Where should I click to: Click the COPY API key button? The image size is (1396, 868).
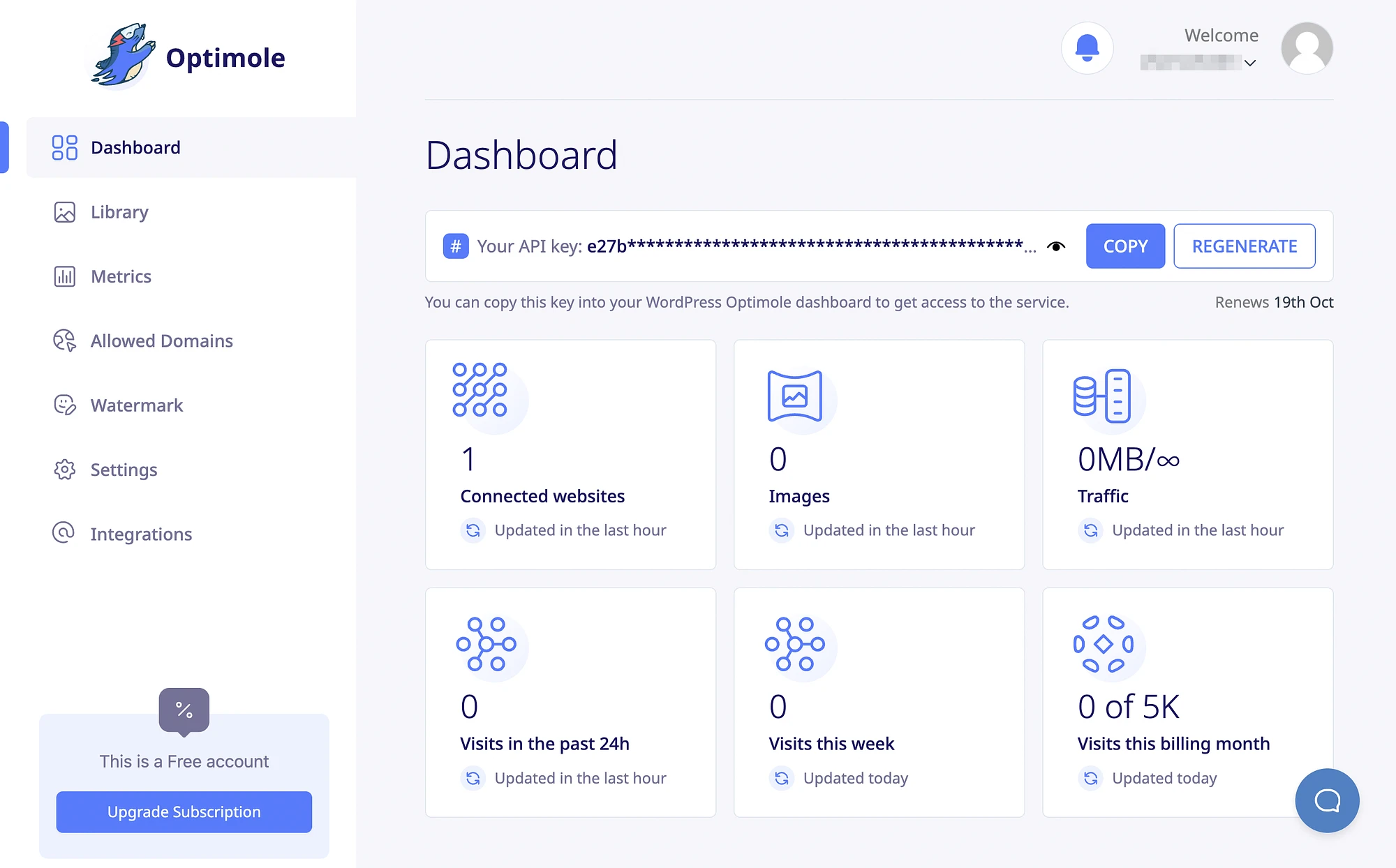point(1124,245)
